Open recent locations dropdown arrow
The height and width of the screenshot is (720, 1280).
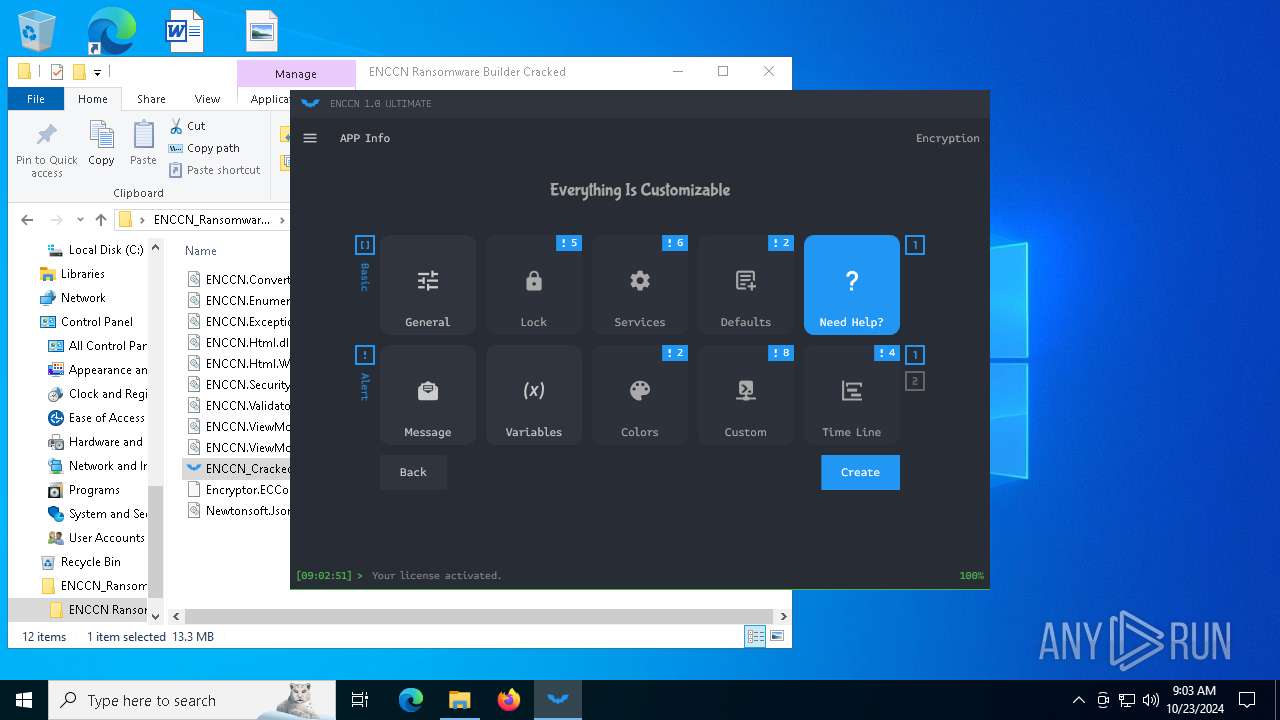[80, 220]
